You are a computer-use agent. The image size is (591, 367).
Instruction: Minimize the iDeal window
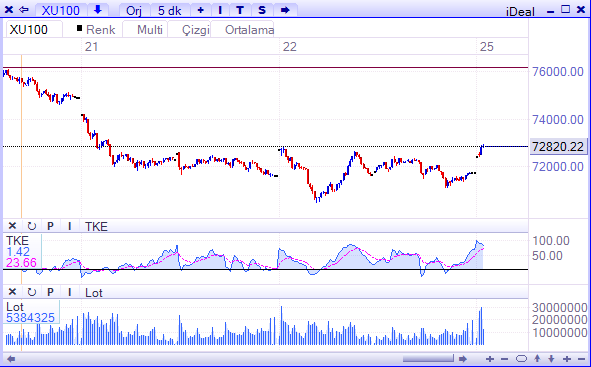[x=550, y=11]
